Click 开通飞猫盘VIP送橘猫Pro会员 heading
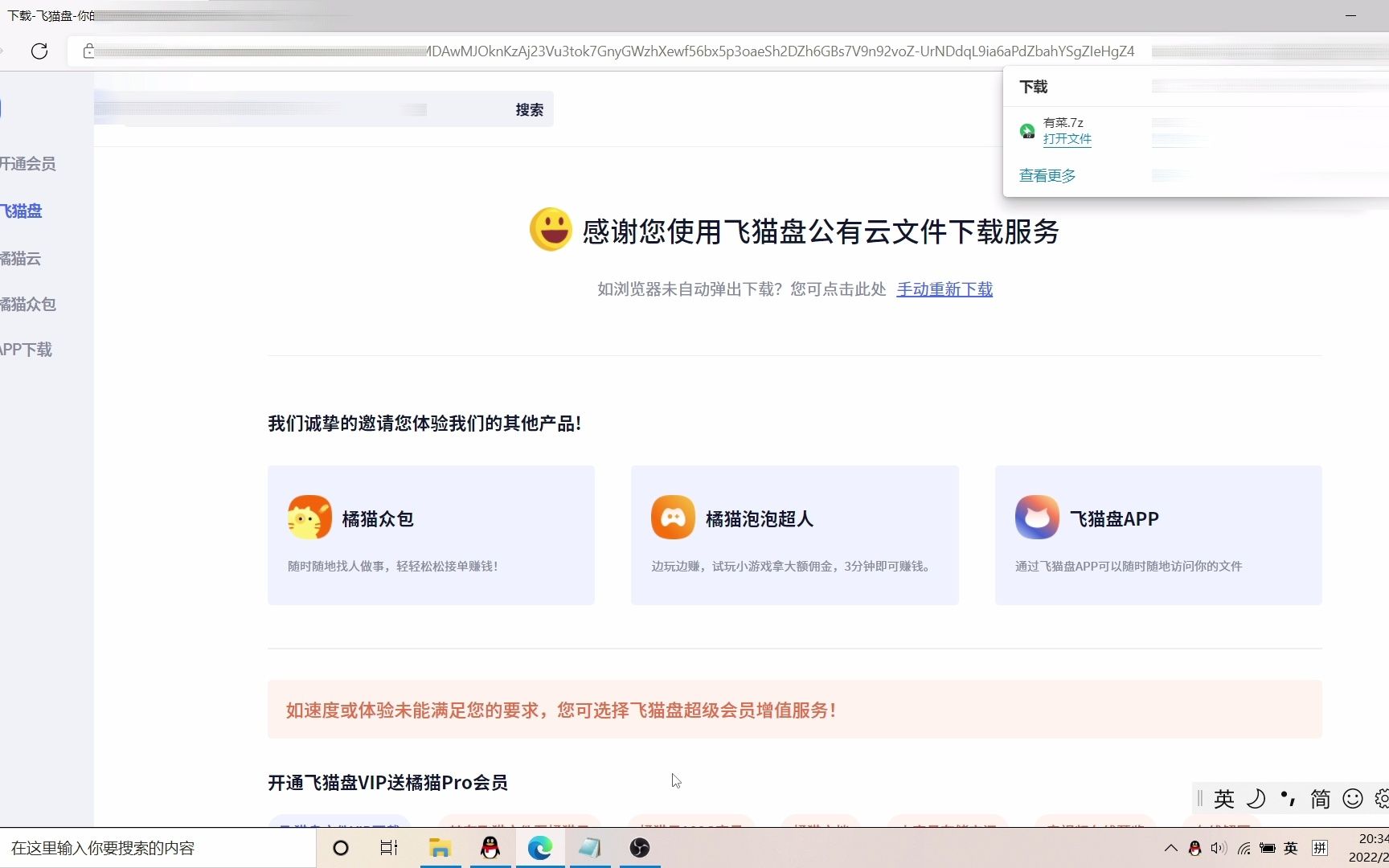The image size is (1389, 868). 387,783
